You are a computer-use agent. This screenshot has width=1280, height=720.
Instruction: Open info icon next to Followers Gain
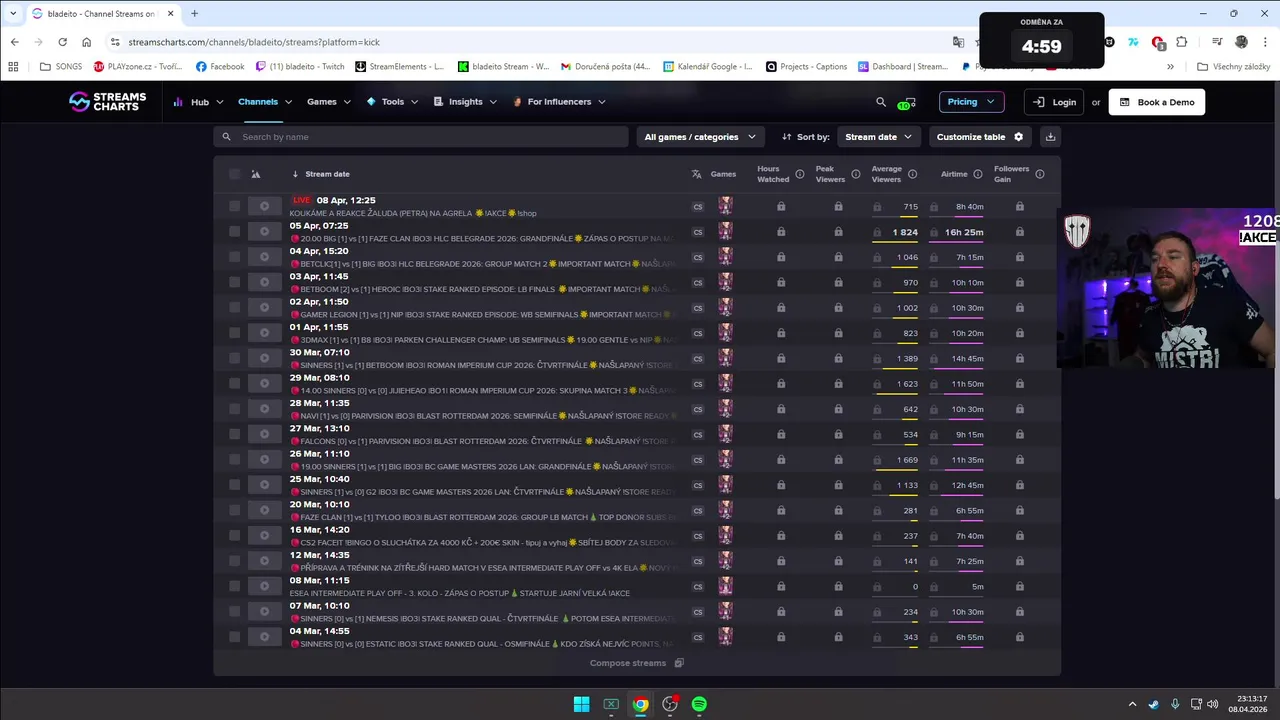point(1040,174)
